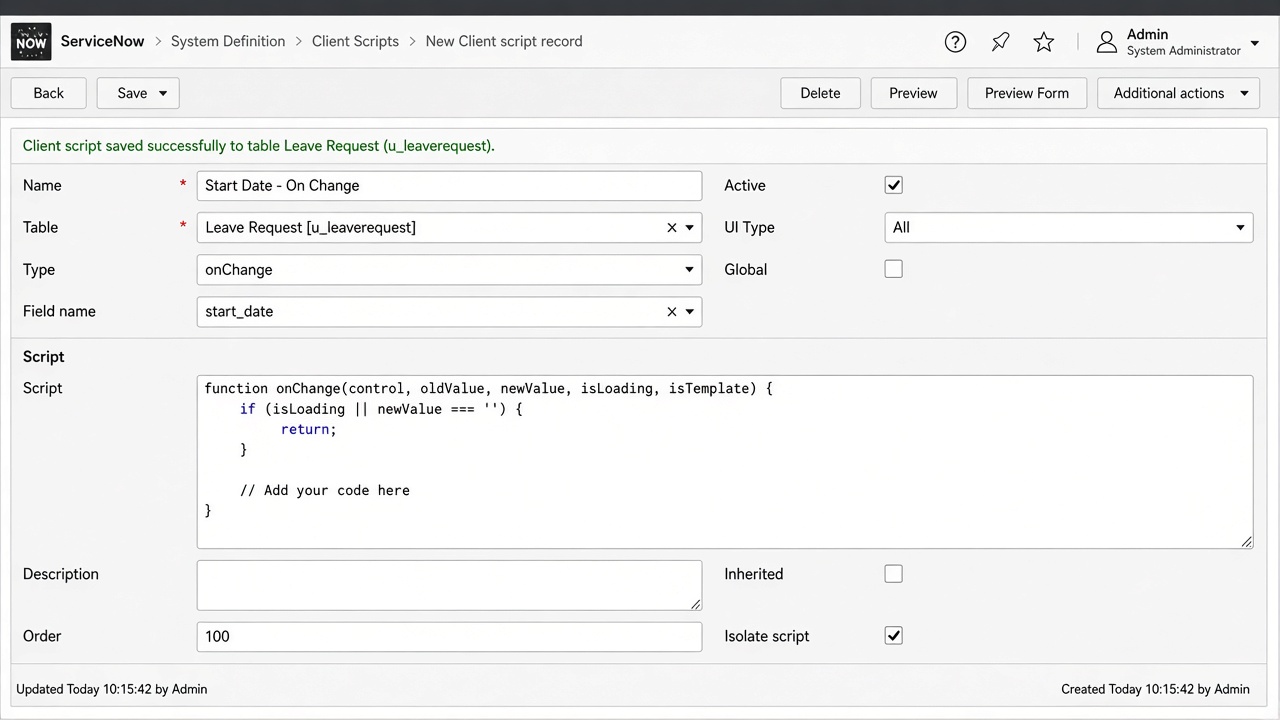Click the Delete button
The image size is (1280, 720).
(820, 93)
